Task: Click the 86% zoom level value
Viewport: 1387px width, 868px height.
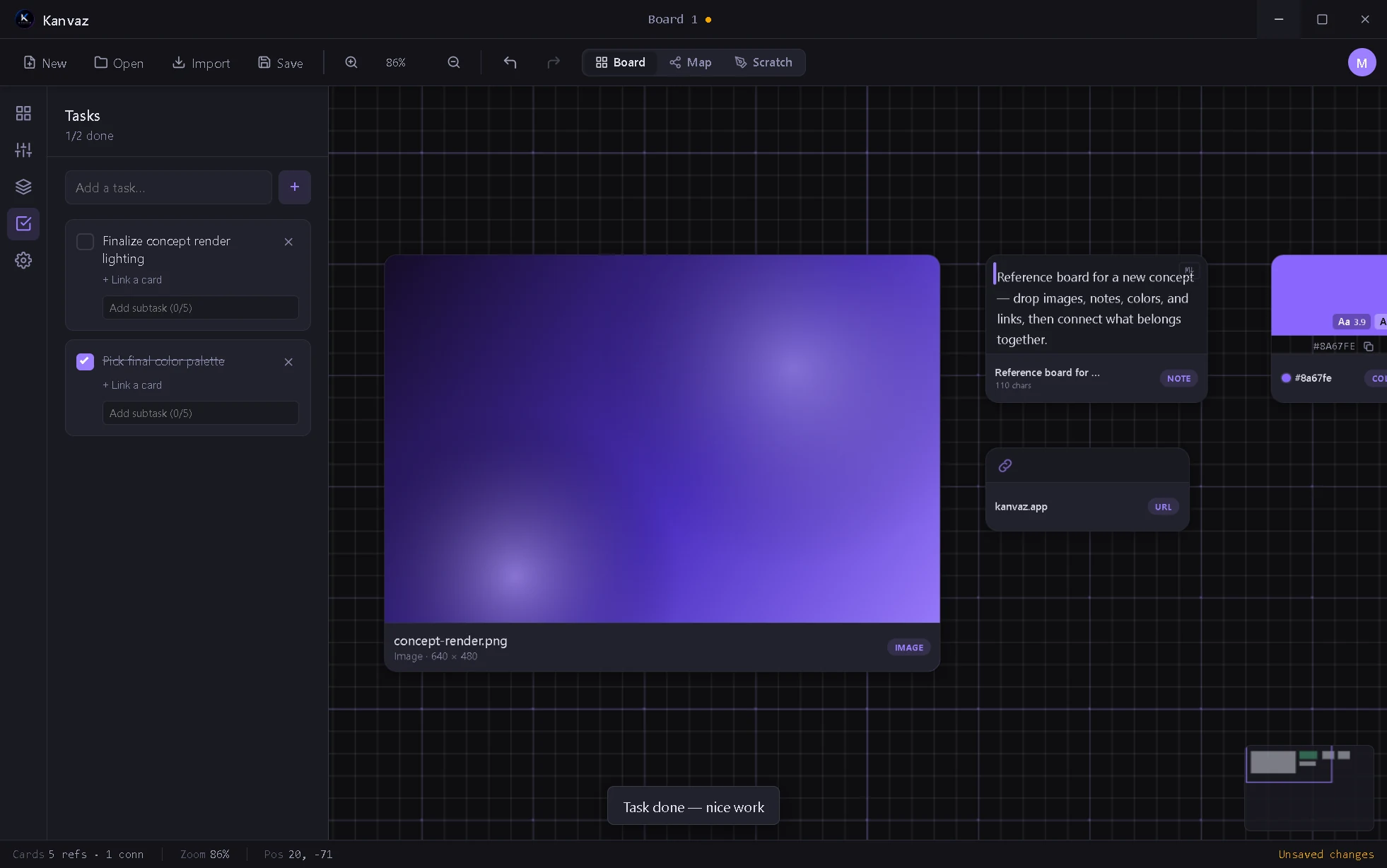Action: coord(396,63)
